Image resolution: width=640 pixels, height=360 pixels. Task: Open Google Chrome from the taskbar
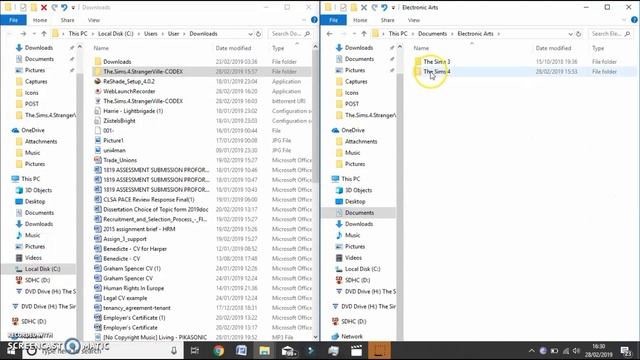point(218,351)
